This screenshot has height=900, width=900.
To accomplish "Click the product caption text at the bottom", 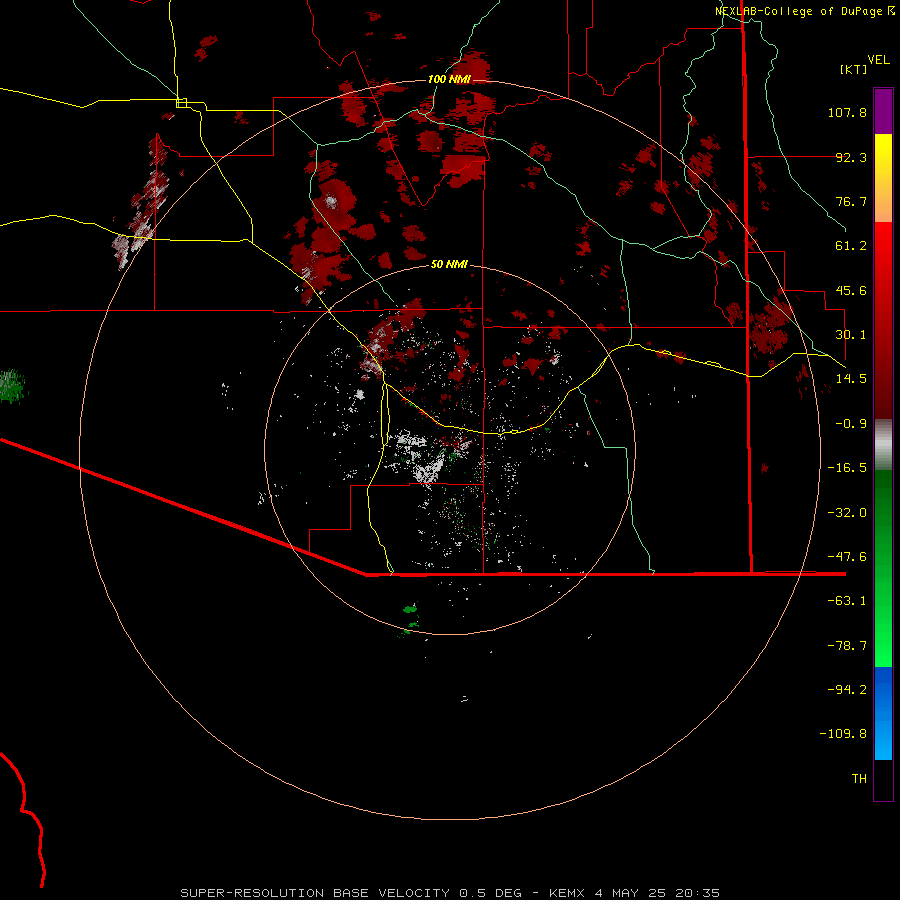I will pyautogui.click(x=450, y=893).
